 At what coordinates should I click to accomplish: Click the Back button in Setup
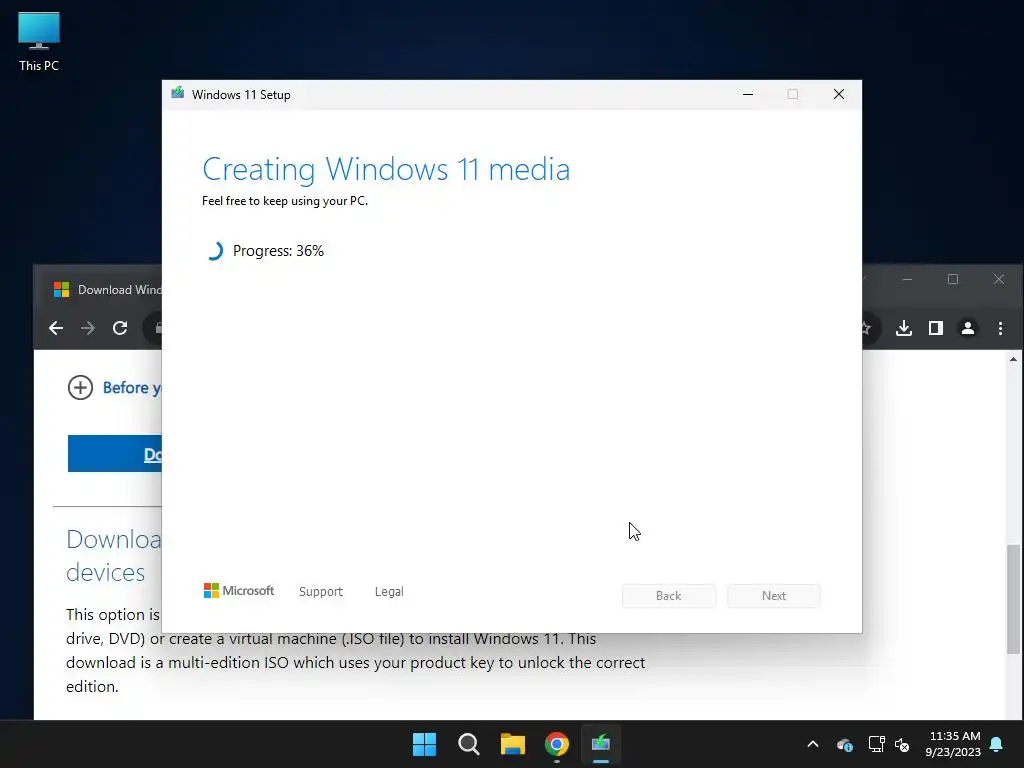tap(669, 596)
